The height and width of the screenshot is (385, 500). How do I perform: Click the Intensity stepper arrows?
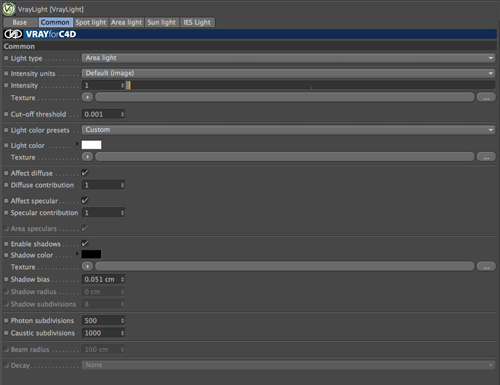122,86
